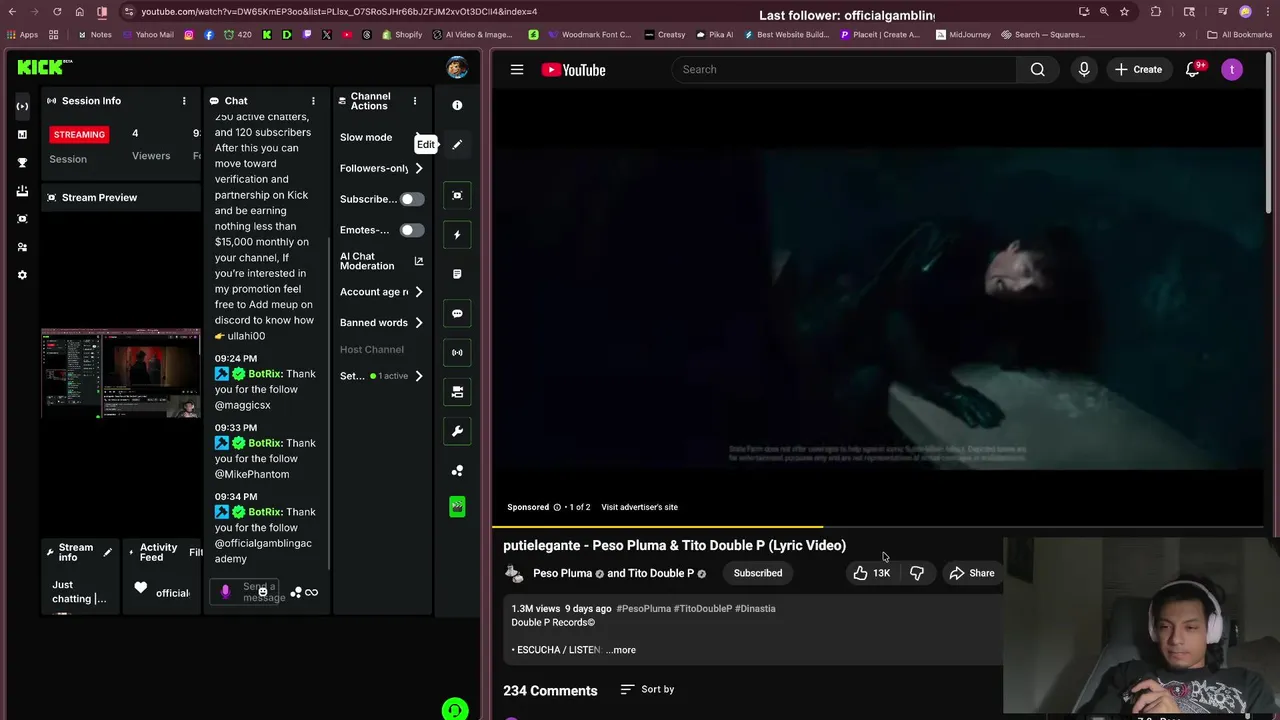Toggle the wrench stream info widget icon
Image resolution: width=1280 pixels, height=720 pixels.
[x=457, y=431]
